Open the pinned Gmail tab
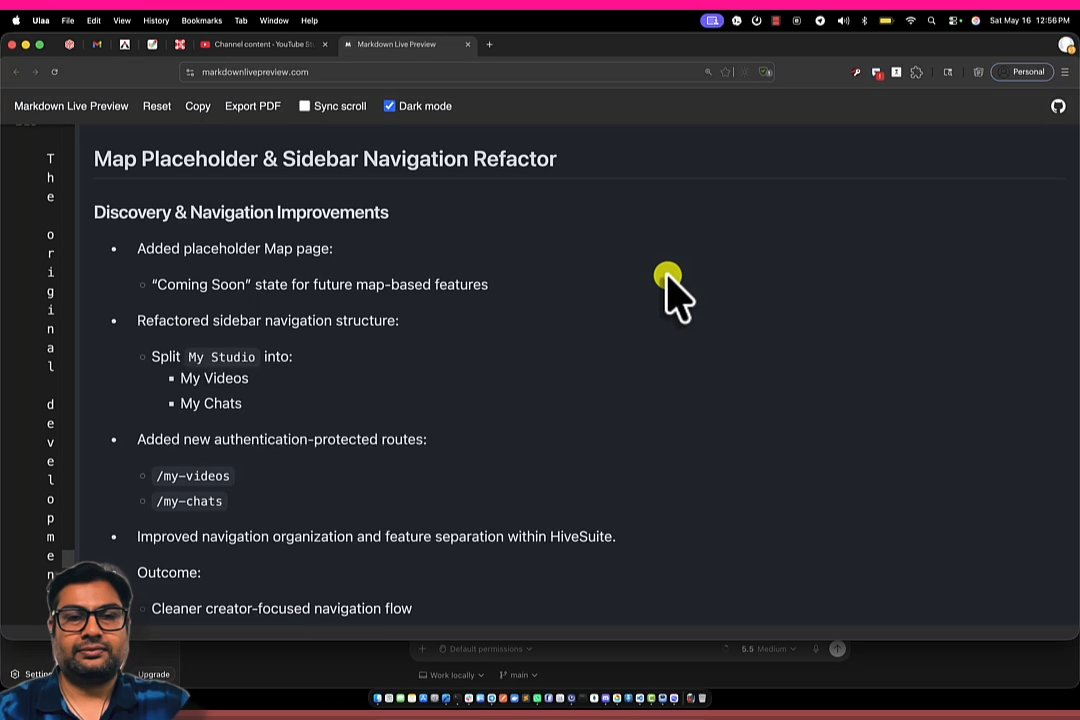The height and width of the screenshot is (720, 1080). tap(97, 44)
